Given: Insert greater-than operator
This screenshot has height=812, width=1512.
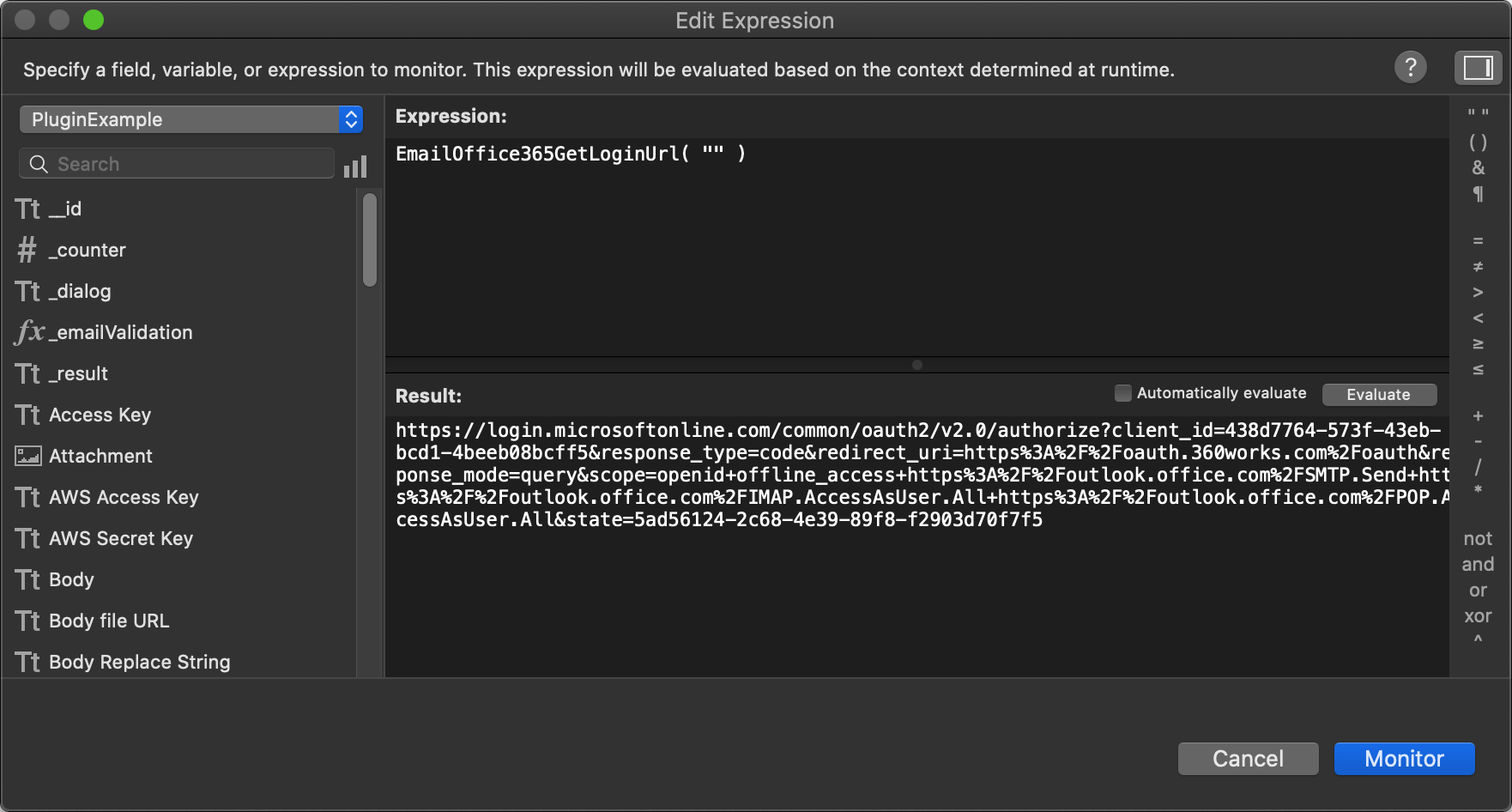Looking at the screenshot, I should click(x=1478, y=293).
